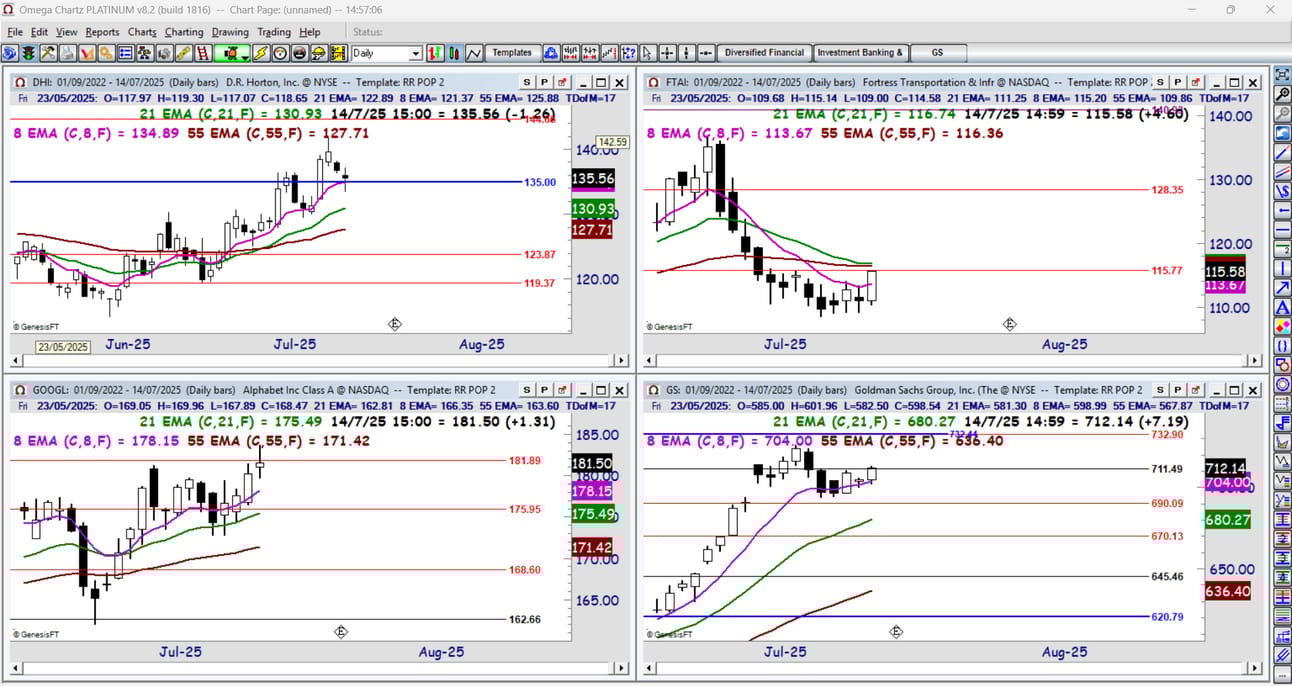This screenshot has height=686, width=1292.
Task: Select the vertical line cursor tool
Action: [686, 53]
